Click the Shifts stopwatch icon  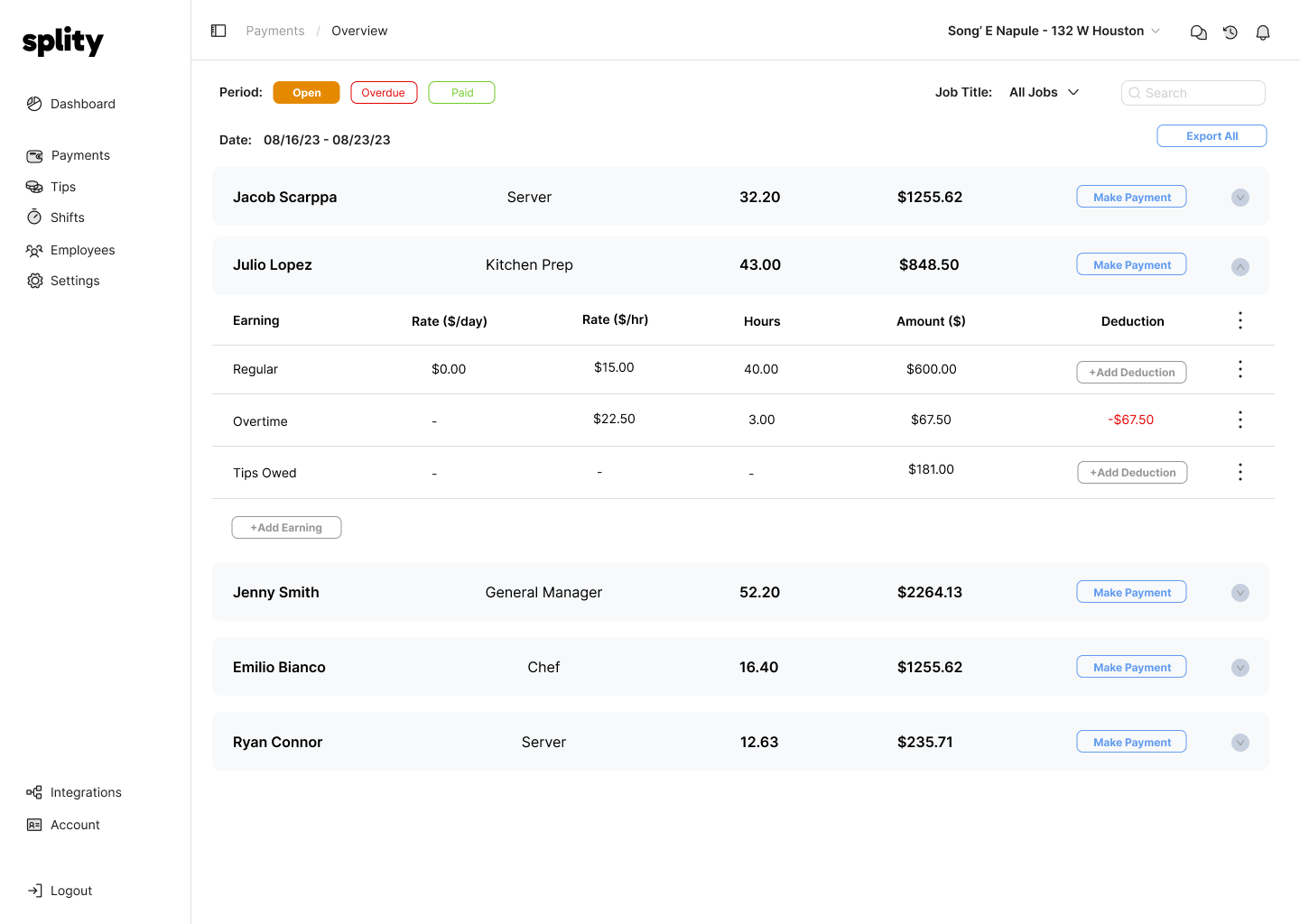tap(34, 217)
